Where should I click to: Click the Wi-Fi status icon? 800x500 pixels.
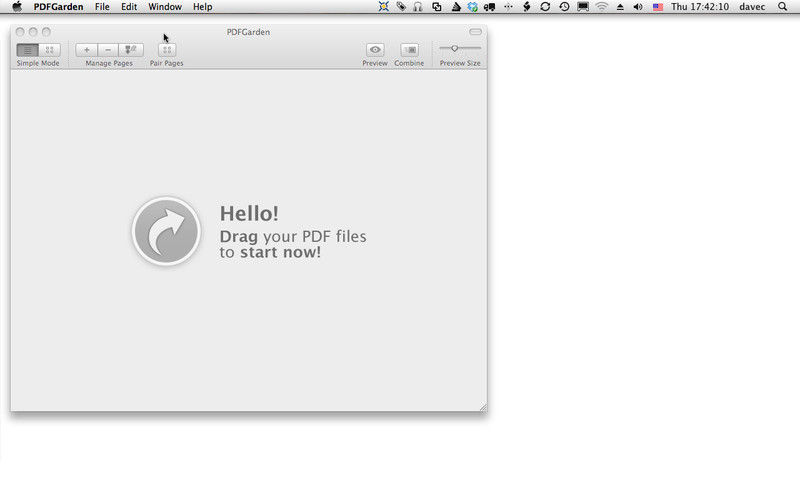(x=602, y=7)
